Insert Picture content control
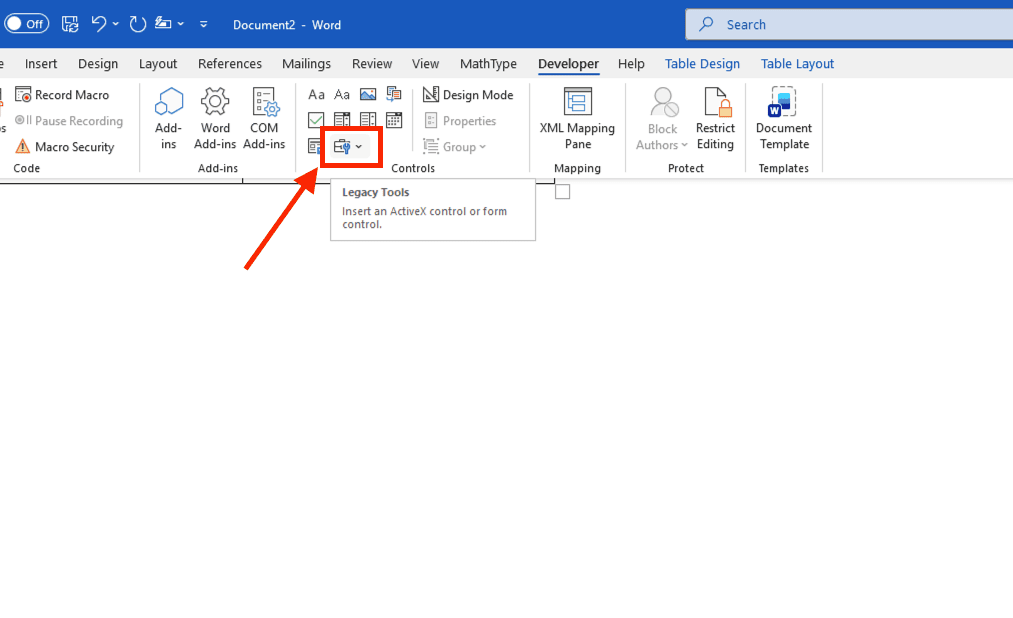Screen dimensions: 1013x618 [368, 95]
